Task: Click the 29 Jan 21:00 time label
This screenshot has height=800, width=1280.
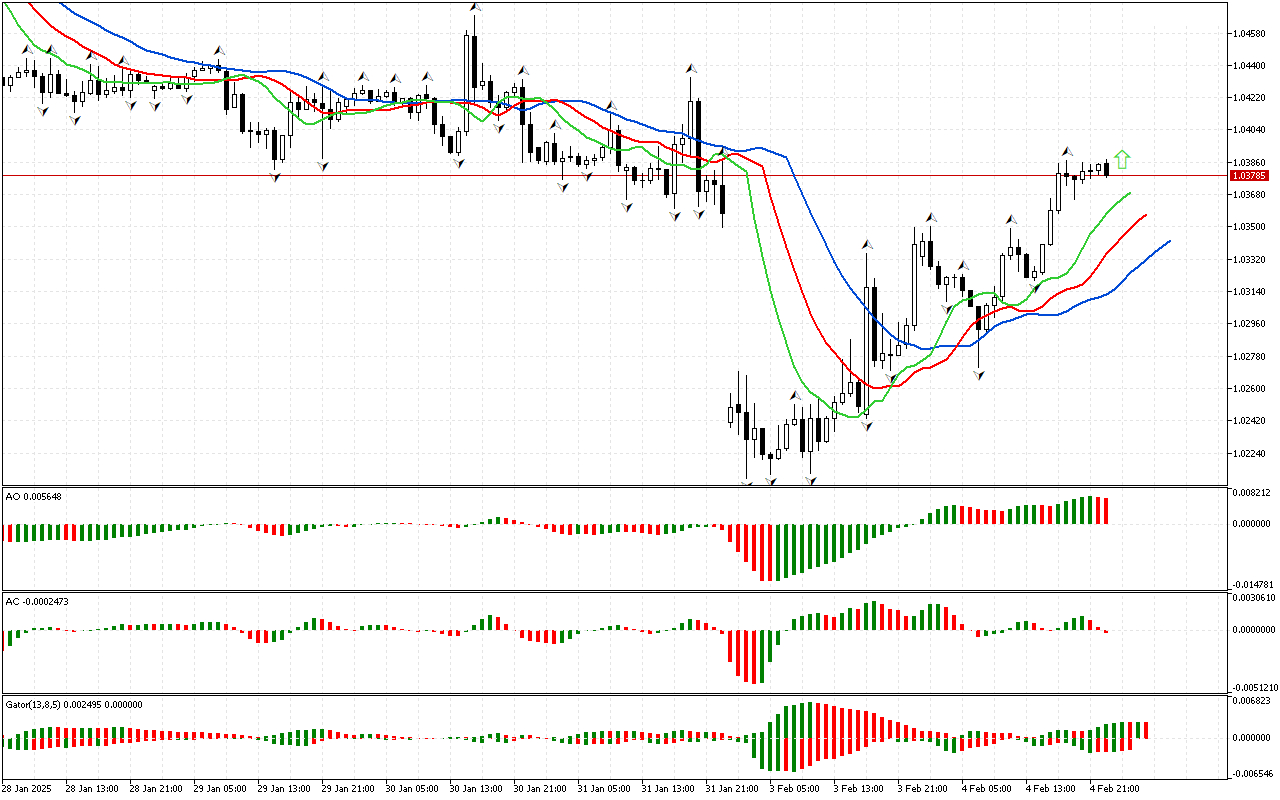Action: pos(346,789)
